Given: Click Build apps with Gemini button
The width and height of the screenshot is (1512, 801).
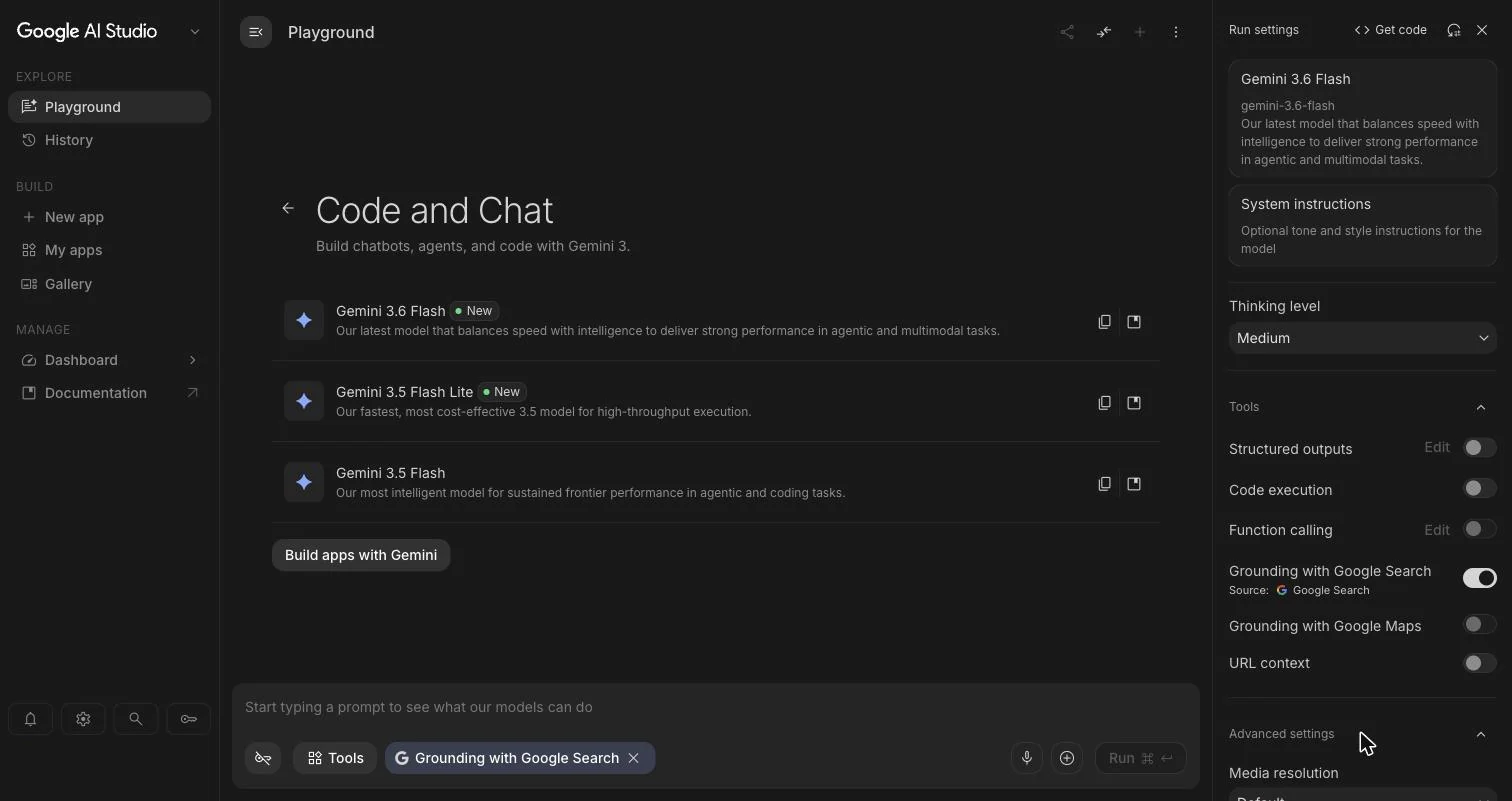Looking at the screenshot, I should coord(361,555).
